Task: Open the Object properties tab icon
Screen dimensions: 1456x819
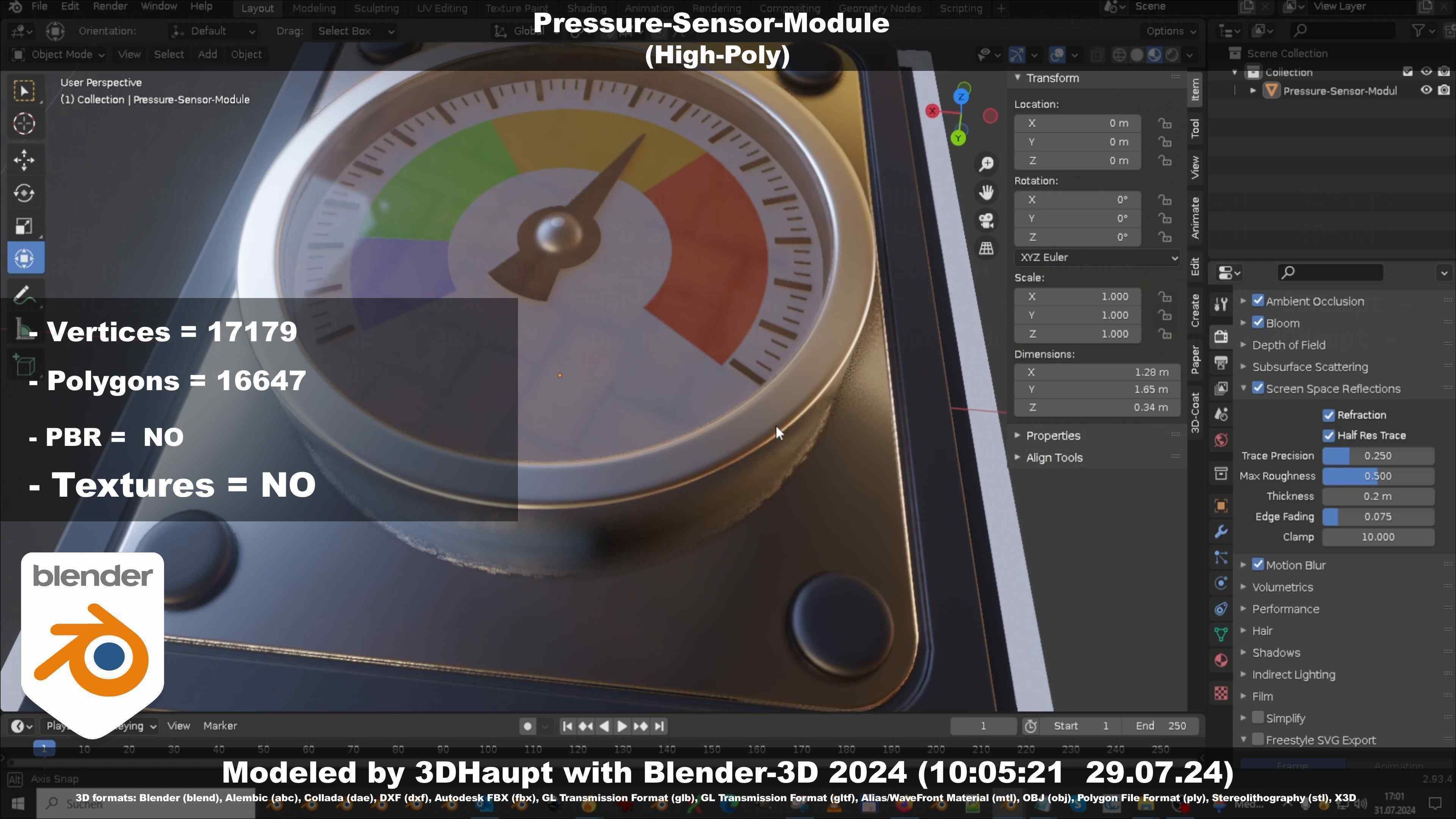Action: [x=1221, y=505]
